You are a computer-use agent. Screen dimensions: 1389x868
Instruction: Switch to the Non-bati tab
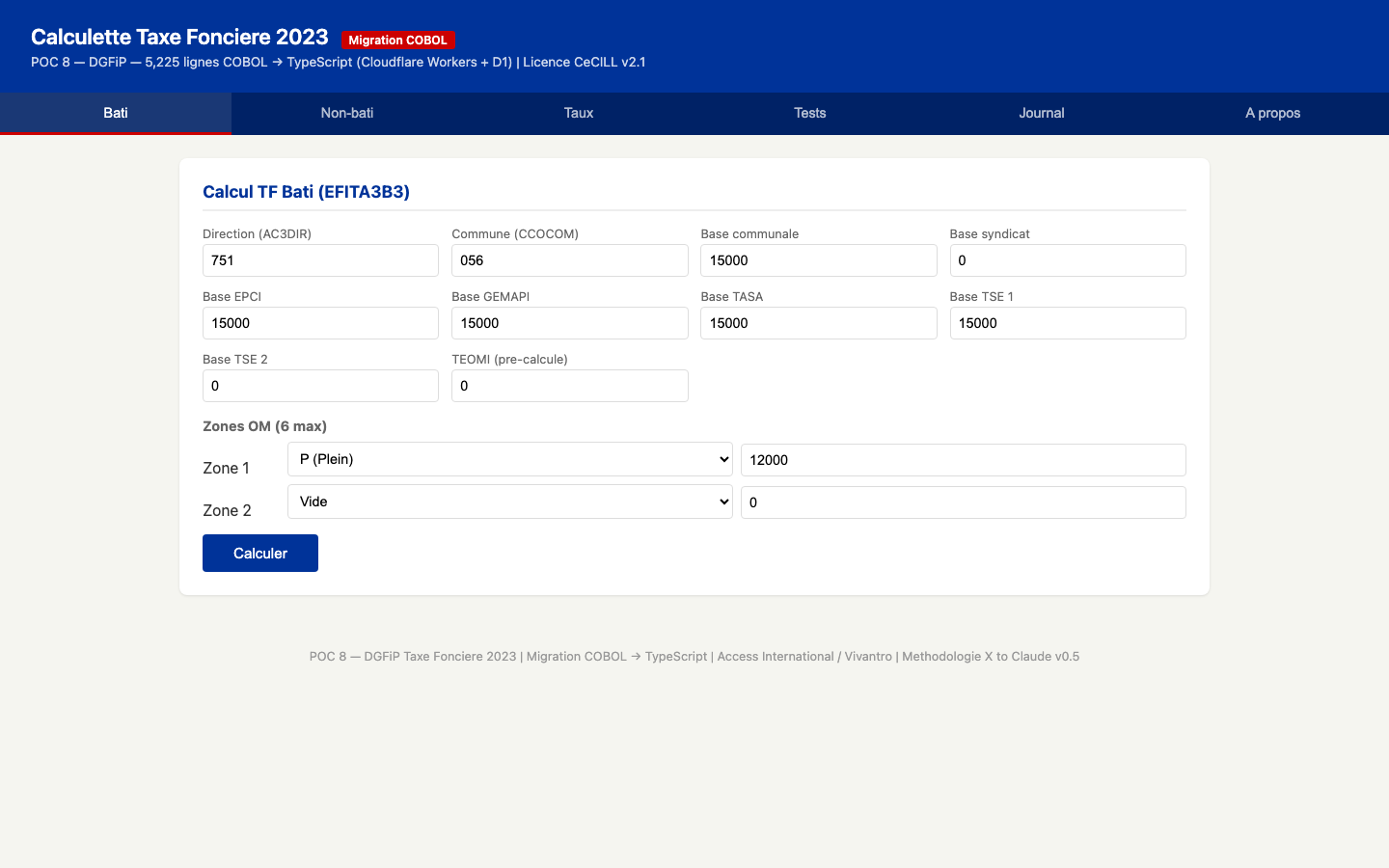(x=347, y=113)
